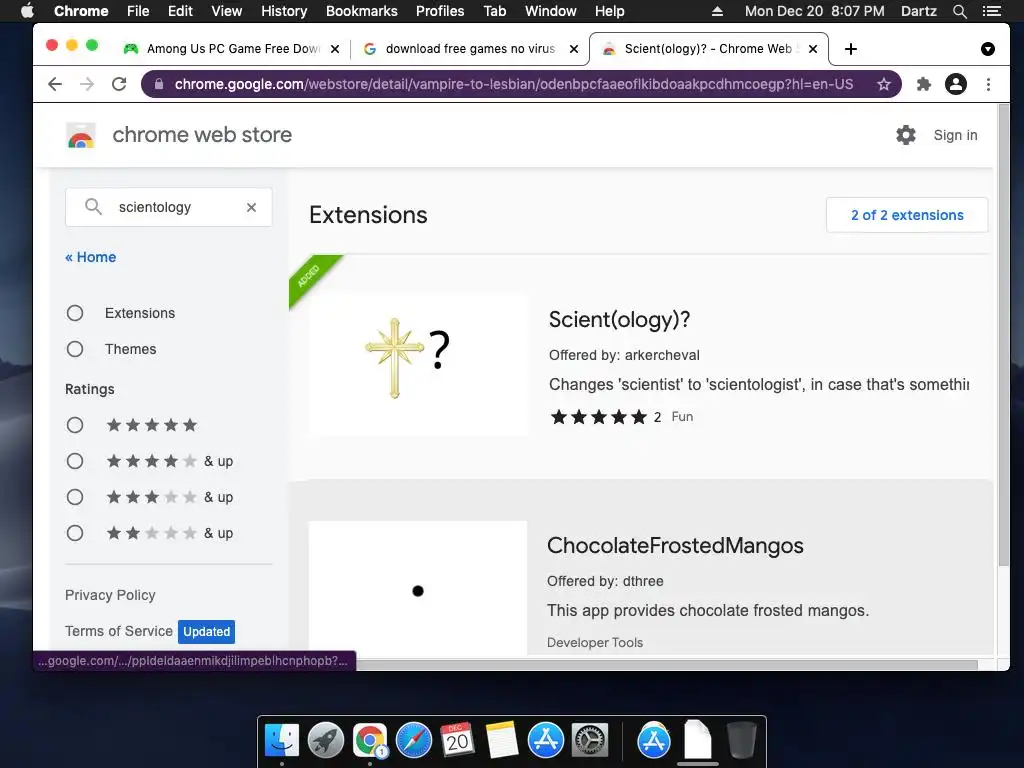
Task: Open the Profiles menu
Action: pos(440,11)
